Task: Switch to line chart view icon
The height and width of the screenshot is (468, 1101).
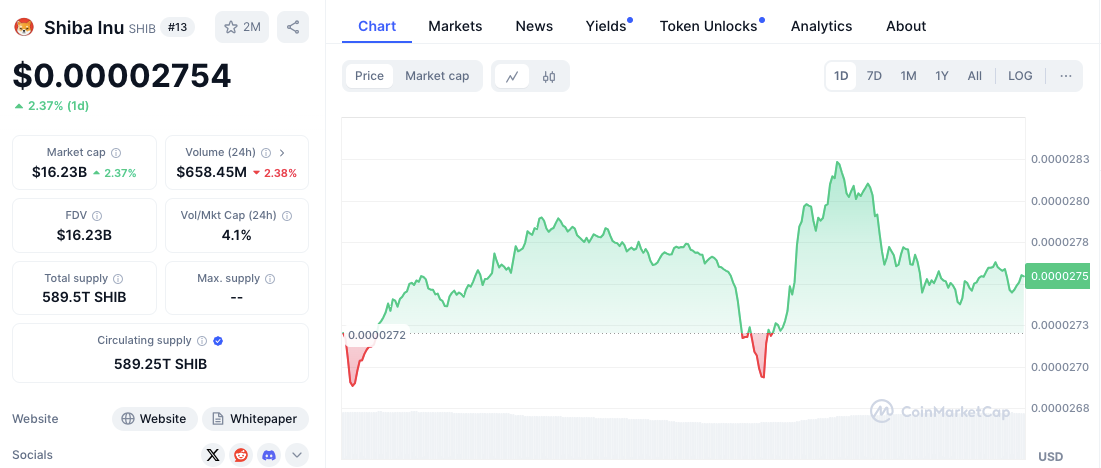Action: coord(512,76)
